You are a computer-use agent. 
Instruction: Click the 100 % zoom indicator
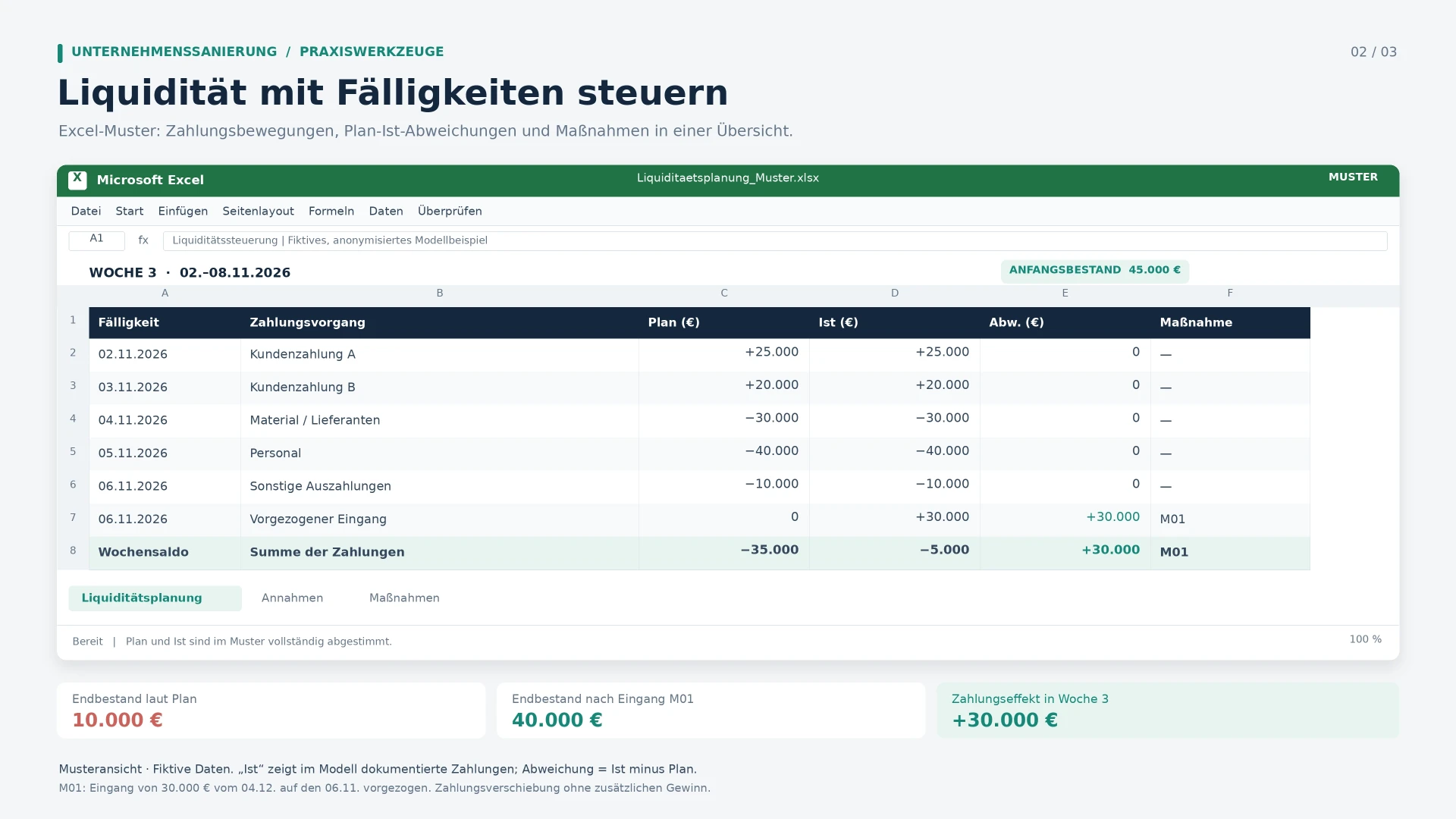[x=1365, y=639]
